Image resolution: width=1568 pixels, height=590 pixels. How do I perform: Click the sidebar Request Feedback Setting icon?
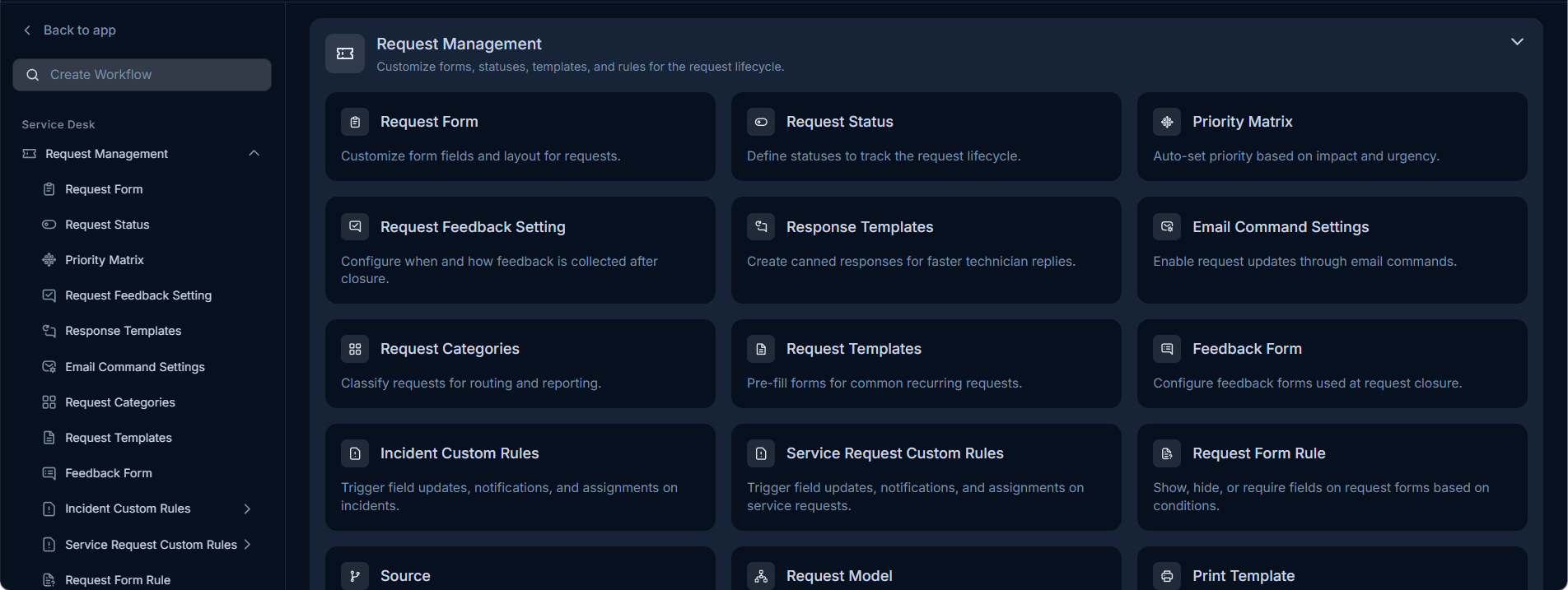tap(49, 295)
